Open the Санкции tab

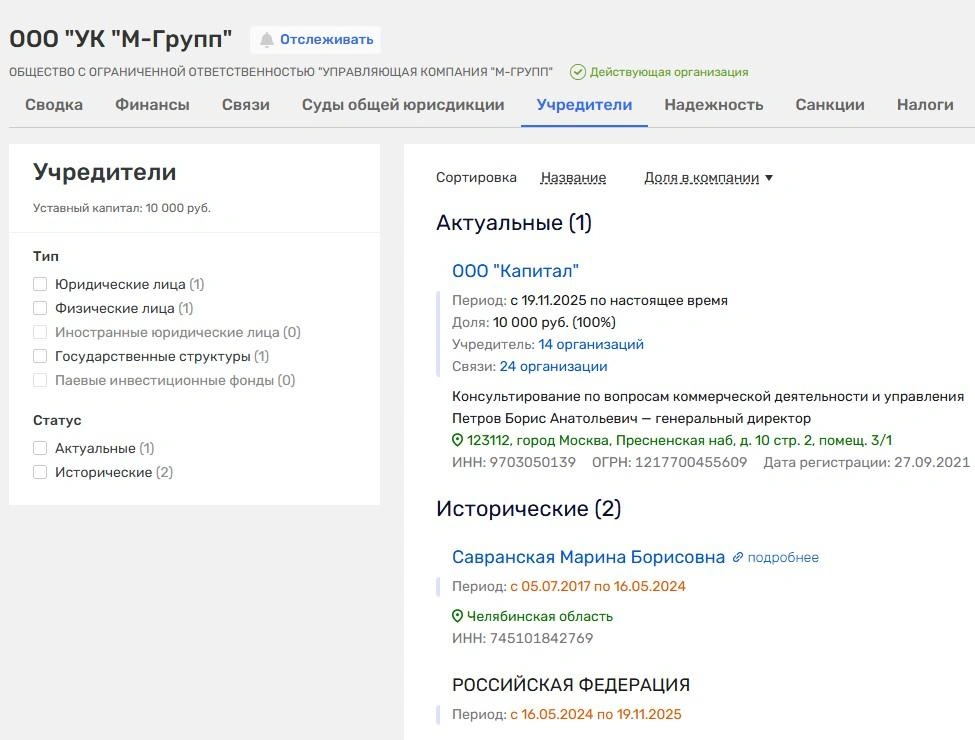pos(830,104)
